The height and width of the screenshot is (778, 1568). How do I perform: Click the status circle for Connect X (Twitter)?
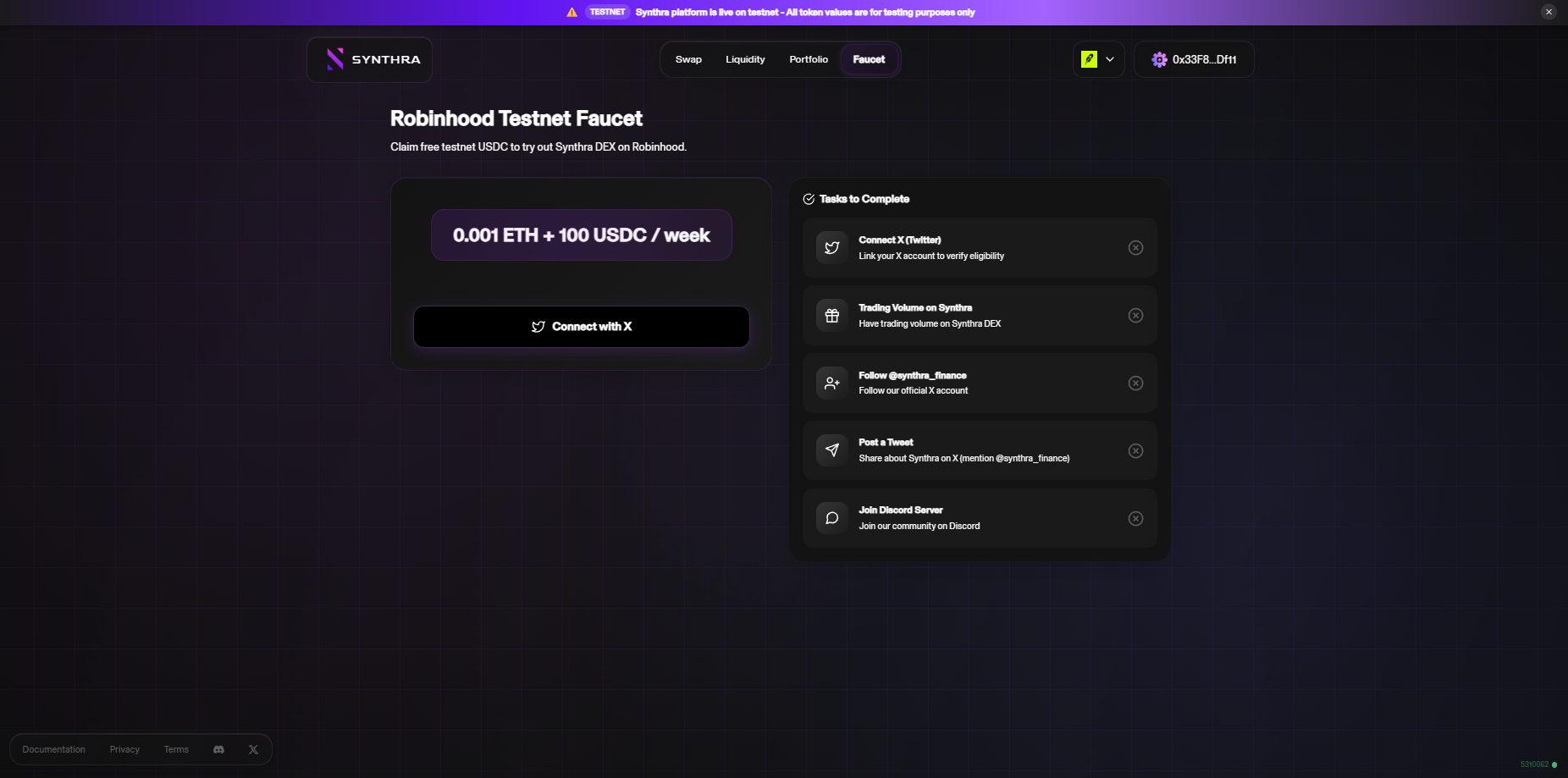pyautogui.click(x=1135, y=248)
